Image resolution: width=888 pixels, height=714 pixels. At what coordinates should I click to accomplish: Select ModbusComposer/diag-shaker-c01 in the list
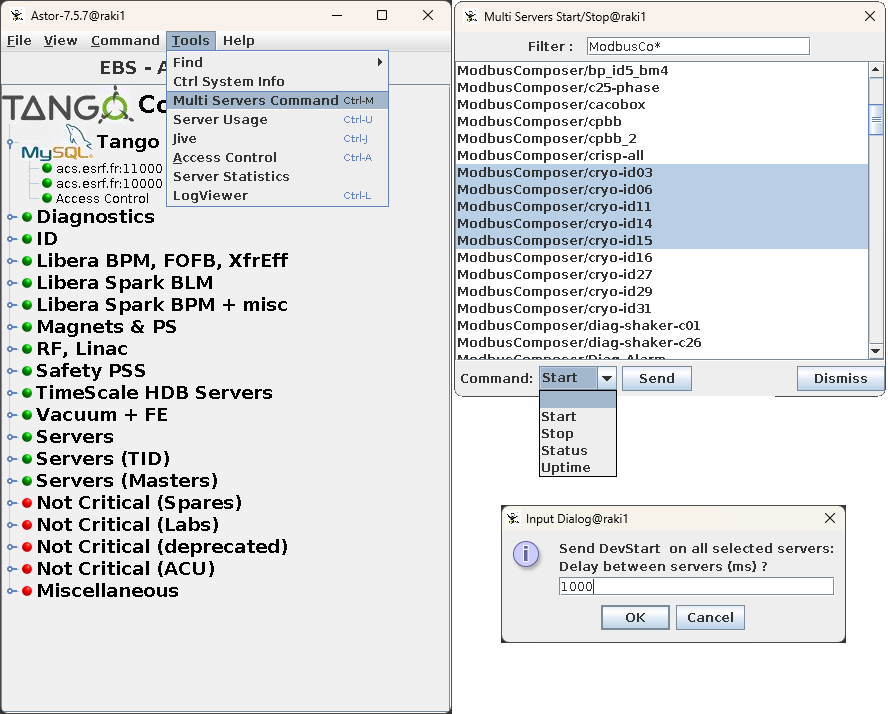[661, 326]
